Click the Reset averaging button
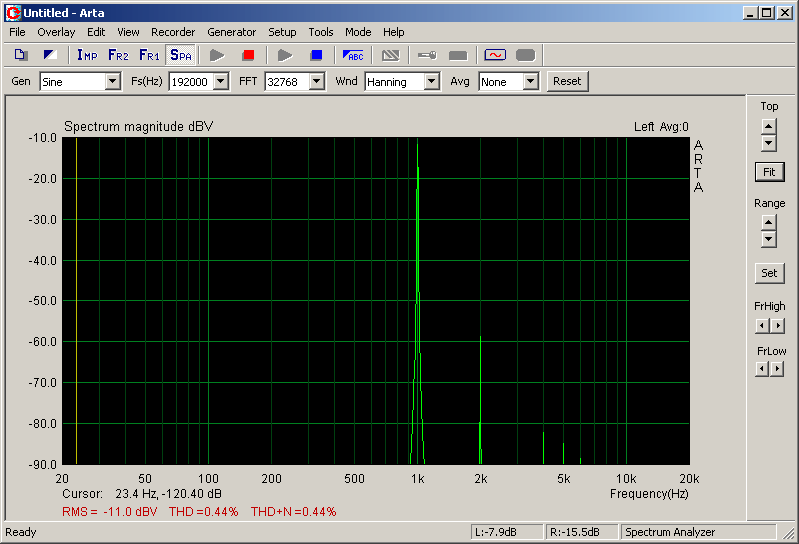This screenshot has width=799, height=544. [567, 82]
